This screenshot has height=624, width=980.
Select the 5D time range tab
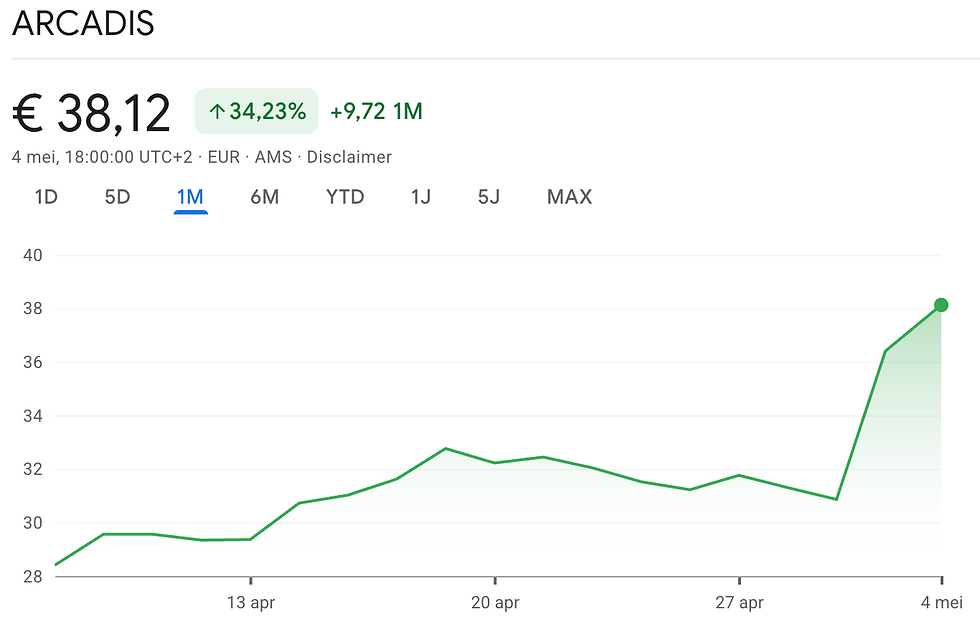117,197
